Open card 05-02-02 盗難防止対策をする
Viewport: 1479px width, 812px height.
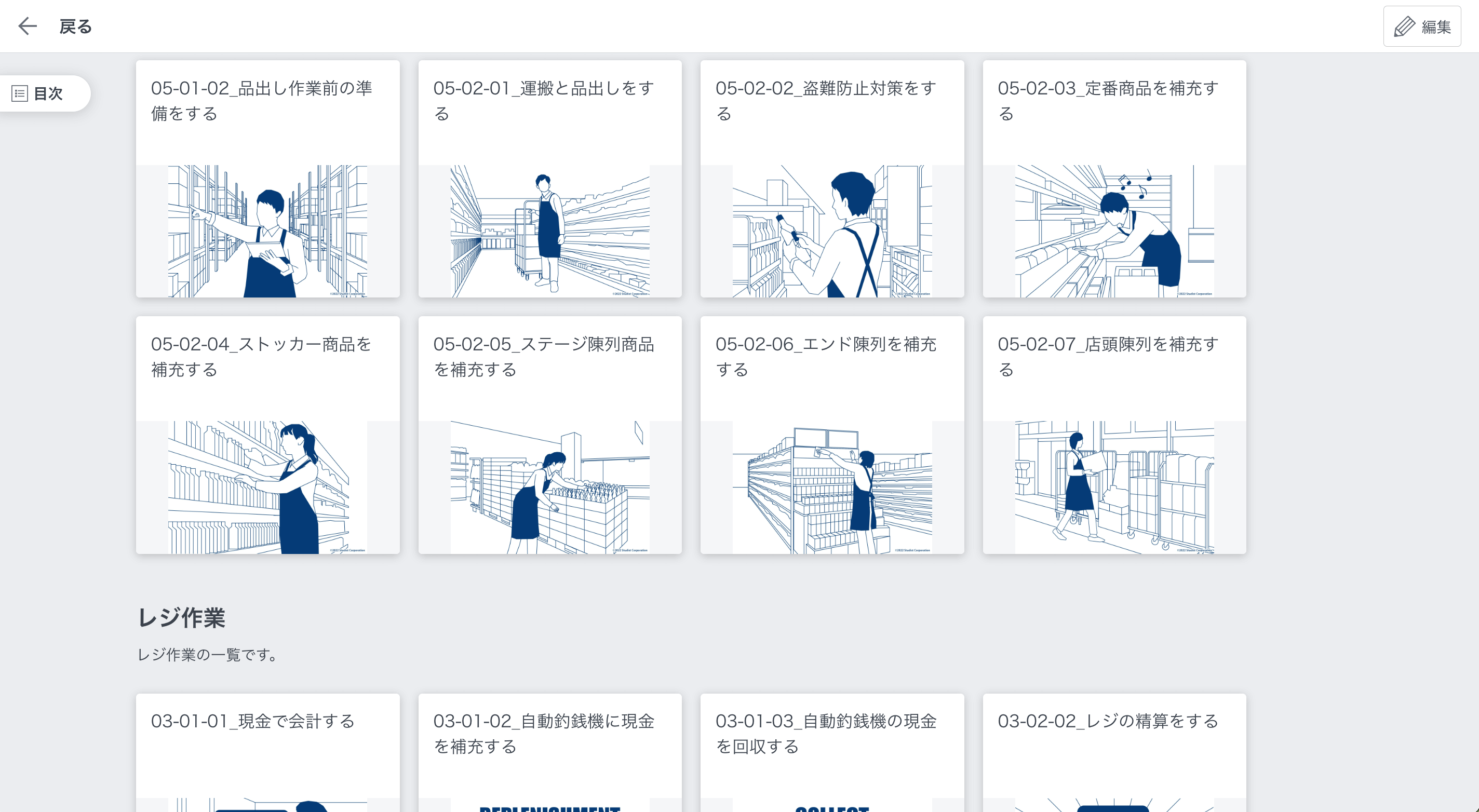832,179
